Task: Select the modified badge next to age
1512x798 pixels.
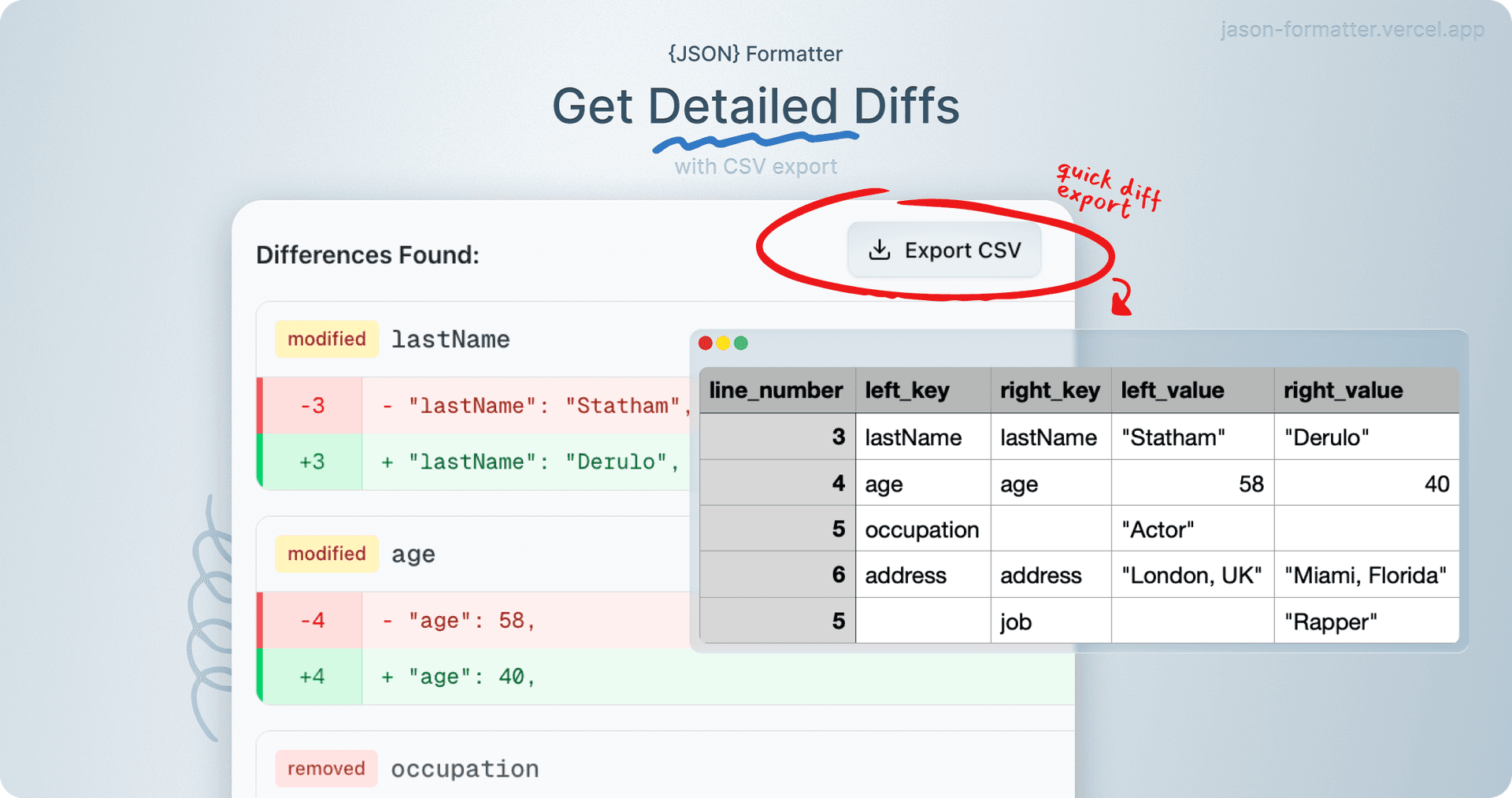Action: tap(326, 553)
